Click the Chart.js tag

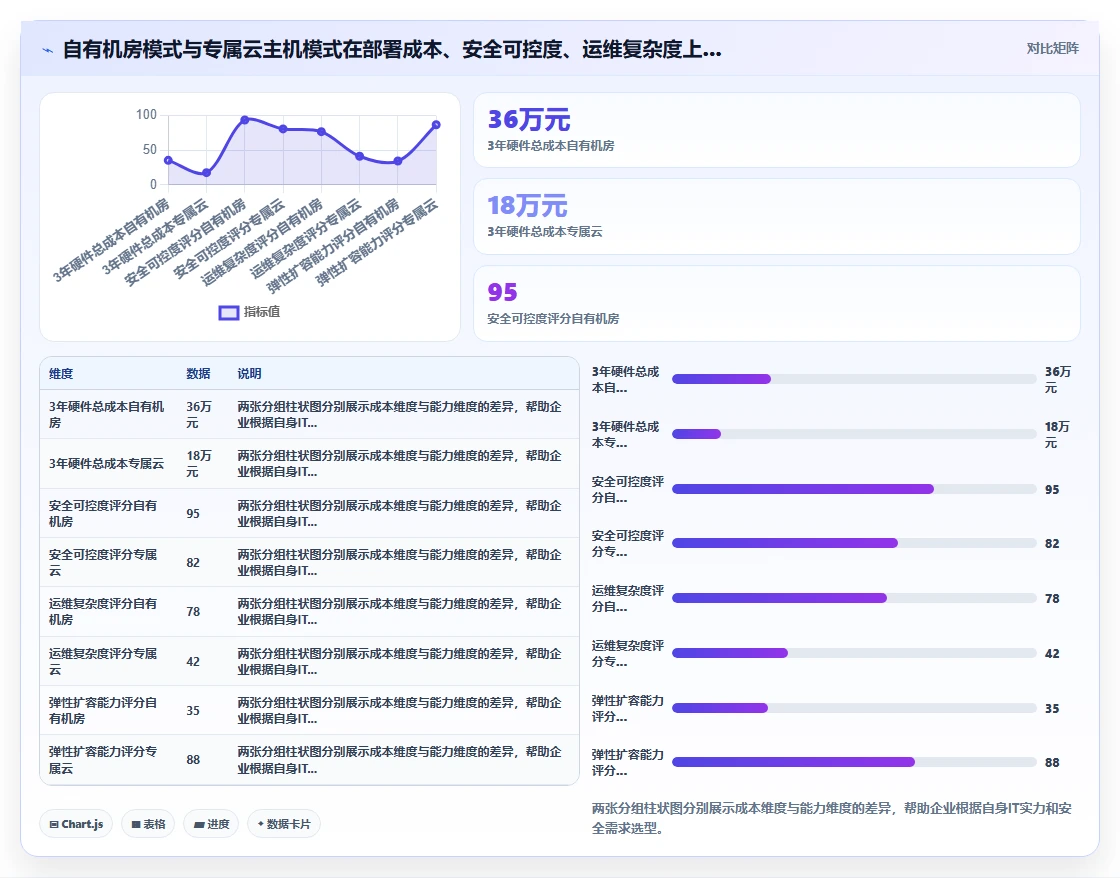76,824
